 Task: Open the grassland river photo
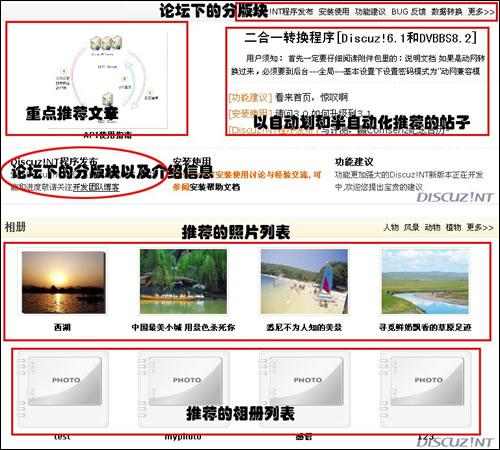click(425, 282)
